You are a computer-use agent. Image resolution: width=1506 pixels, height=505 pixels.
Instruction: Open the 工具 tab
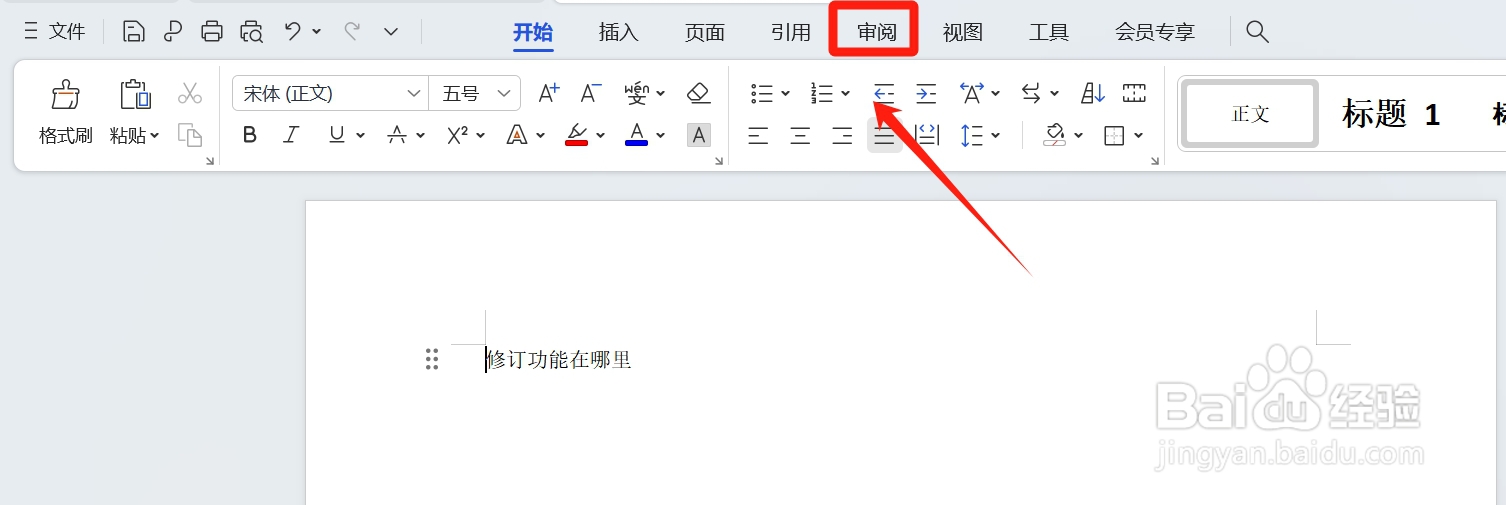coord(1048,32)
